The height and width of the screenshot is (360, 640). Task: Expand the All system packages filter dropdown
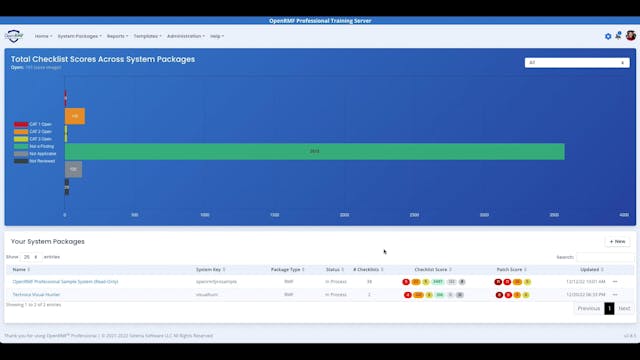[577, 62]
